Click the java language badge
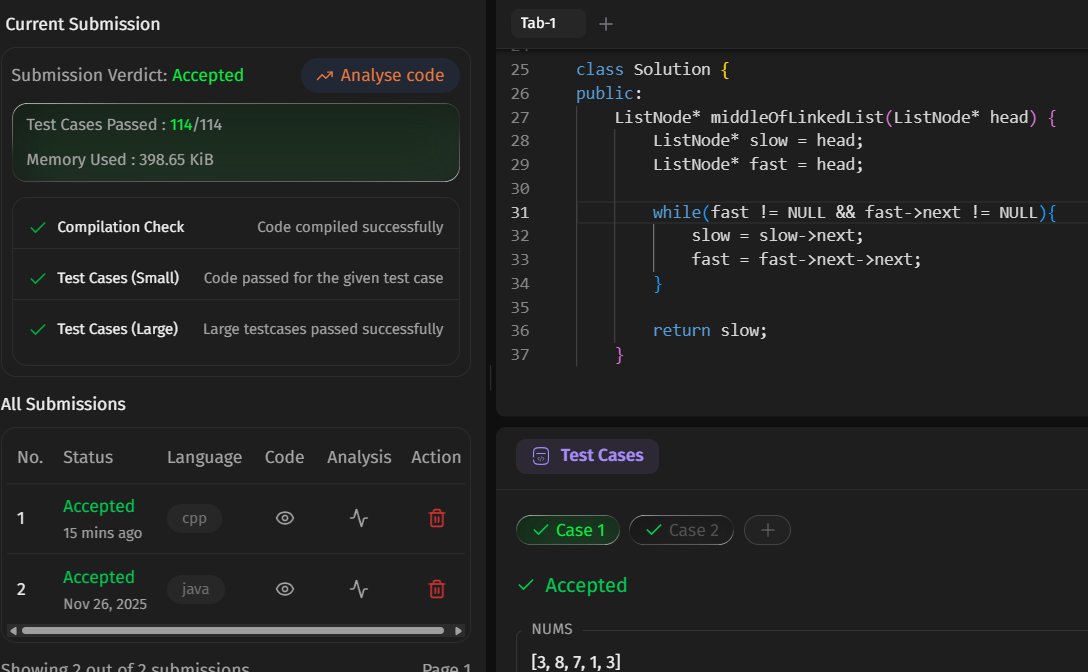This screenshot has height=672, width=1088. click(195, 589)
